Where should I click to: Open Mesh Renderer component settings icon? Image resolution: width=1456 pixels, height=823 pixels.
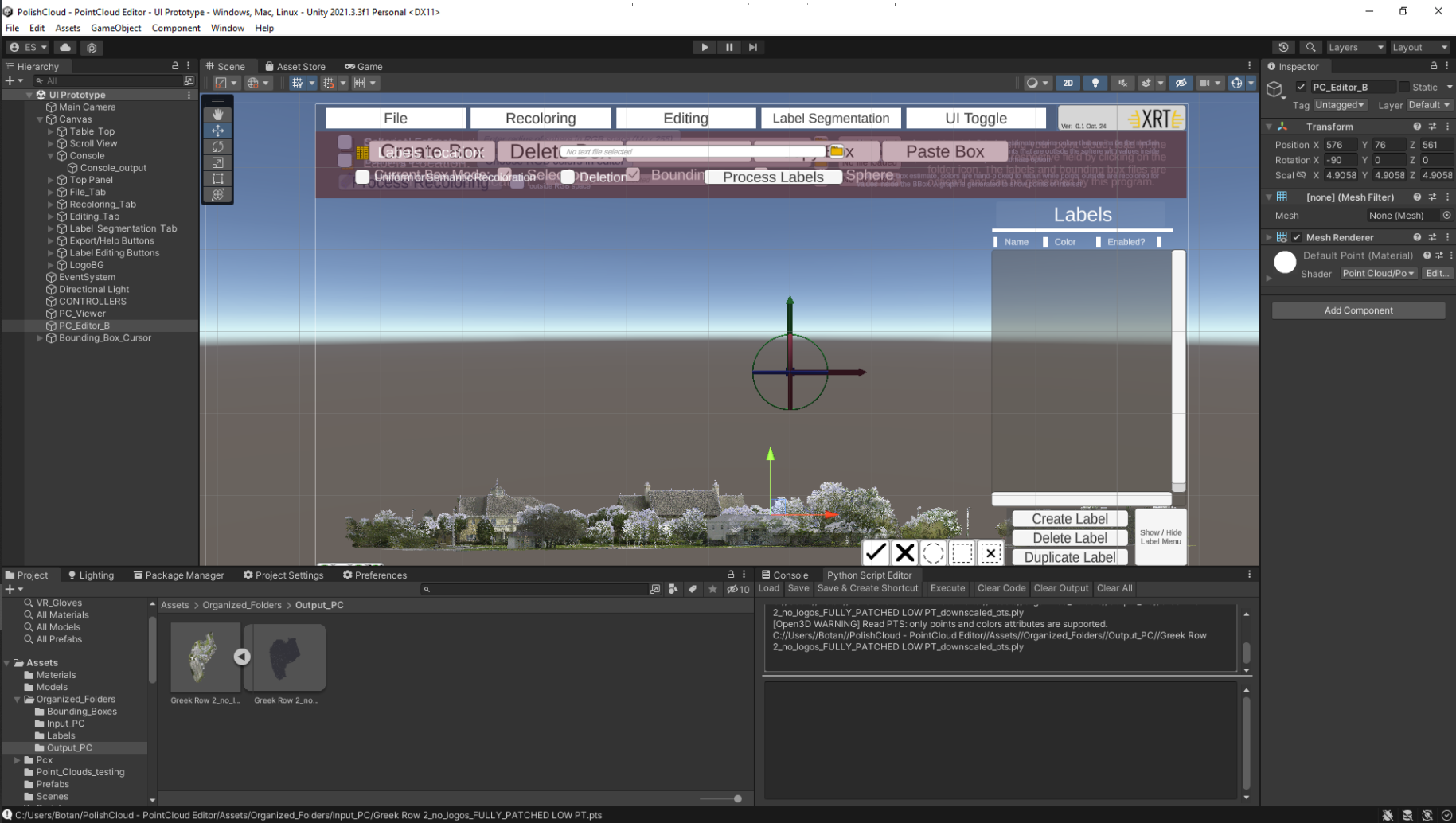click(x=1432, y=237)
